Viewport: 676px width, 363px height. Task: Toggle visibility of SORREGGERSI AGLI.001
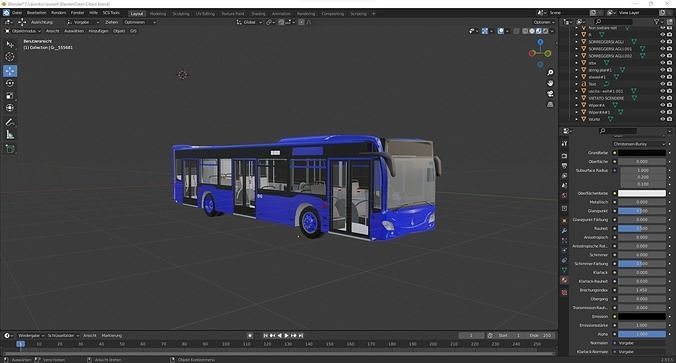[x=663, y=49]
